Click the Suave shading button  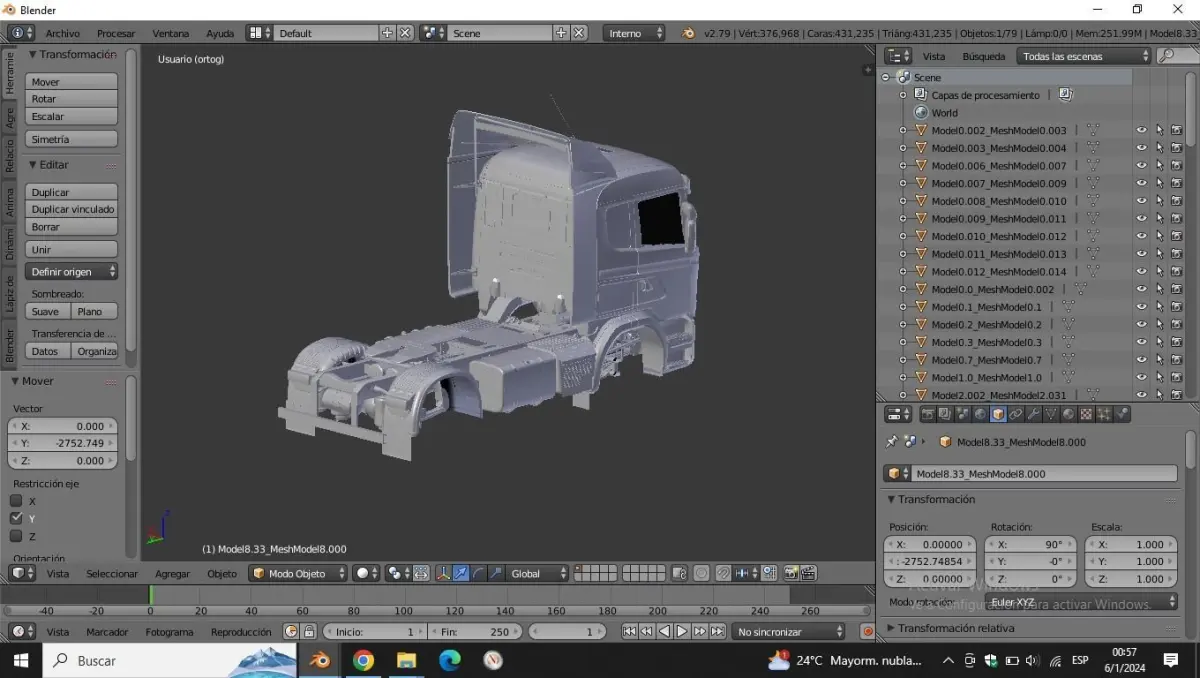[x=45, y=312]
